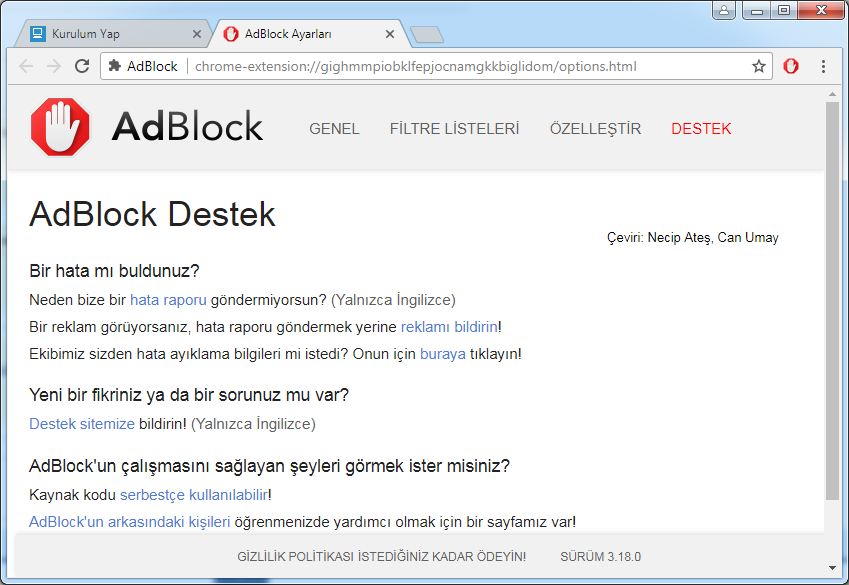
Task: Open GİZLİLİK POLİTİKASI in the footer
Action: coord(295,557)
